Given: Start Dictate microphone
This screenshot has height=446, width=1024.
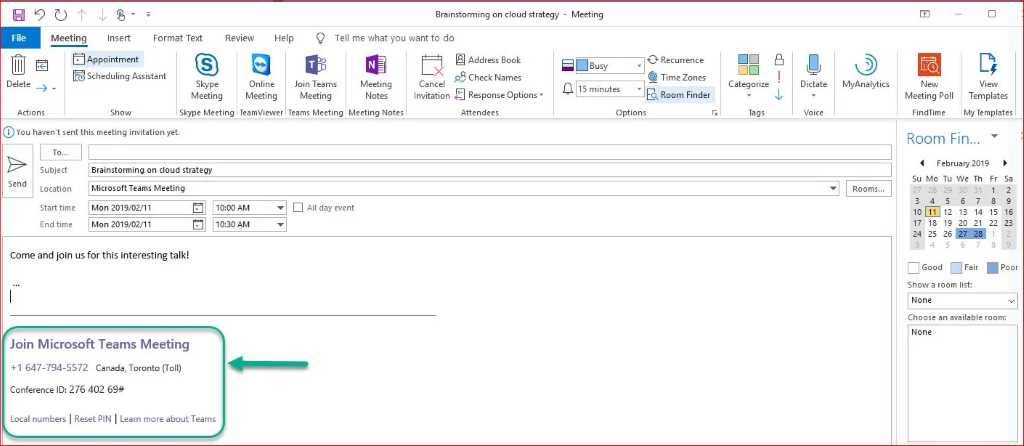Looking at the screenshot, I should [x=814, y=72].
